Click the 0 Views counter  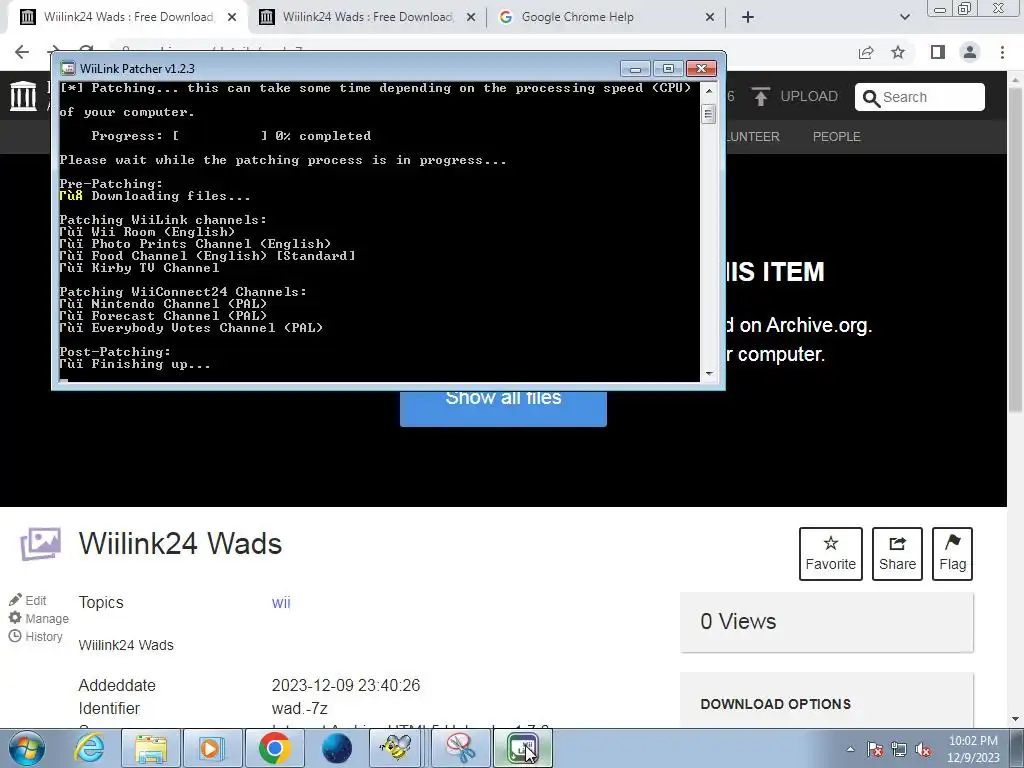[x=738, y=621]
